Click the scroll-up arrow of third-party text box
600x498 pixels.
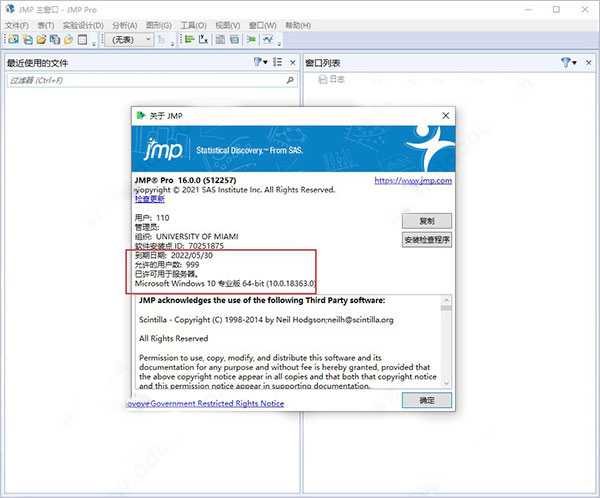click(446, 300)
